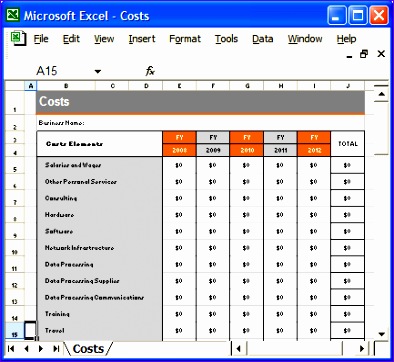Image resolution: width=394 pixels, height=362 pixels.
Task: Click the TOTAL header cell
Action: [x=348, y=144]
